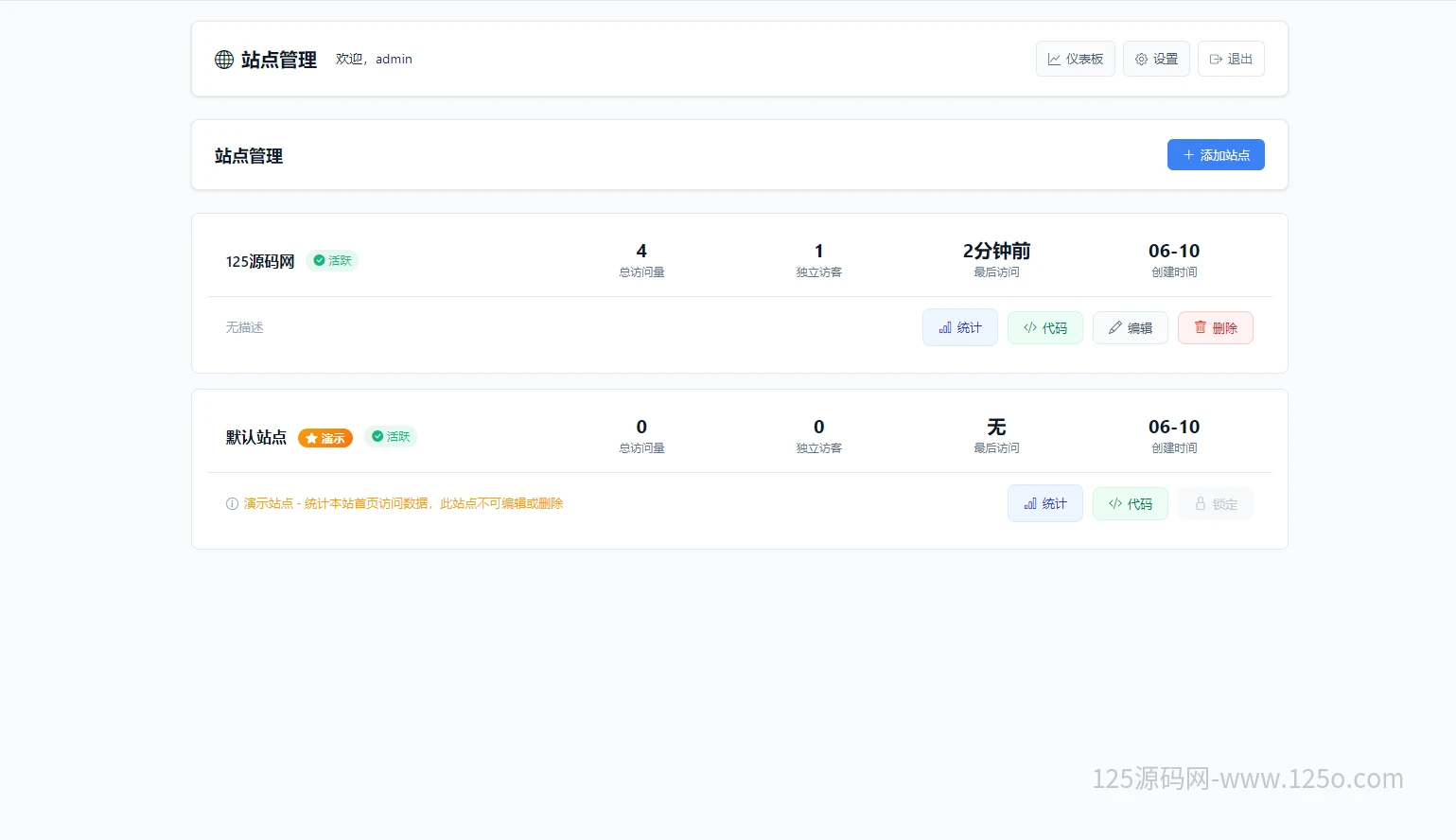This screenshot has height=840, width=1456.
Task: Open 统计 stats for 默认站点
Action: [1045, 503]
